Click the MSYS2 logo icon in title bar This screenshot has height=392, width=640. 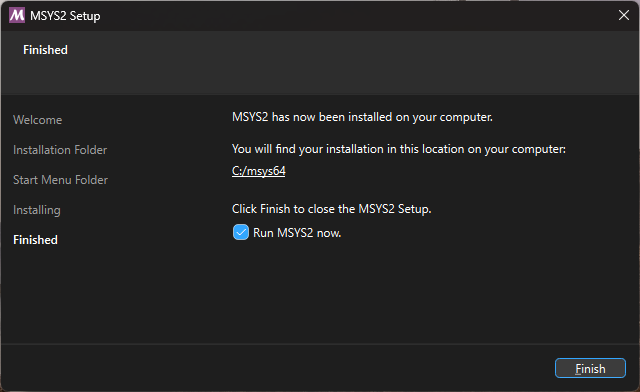tap(17, 16)
